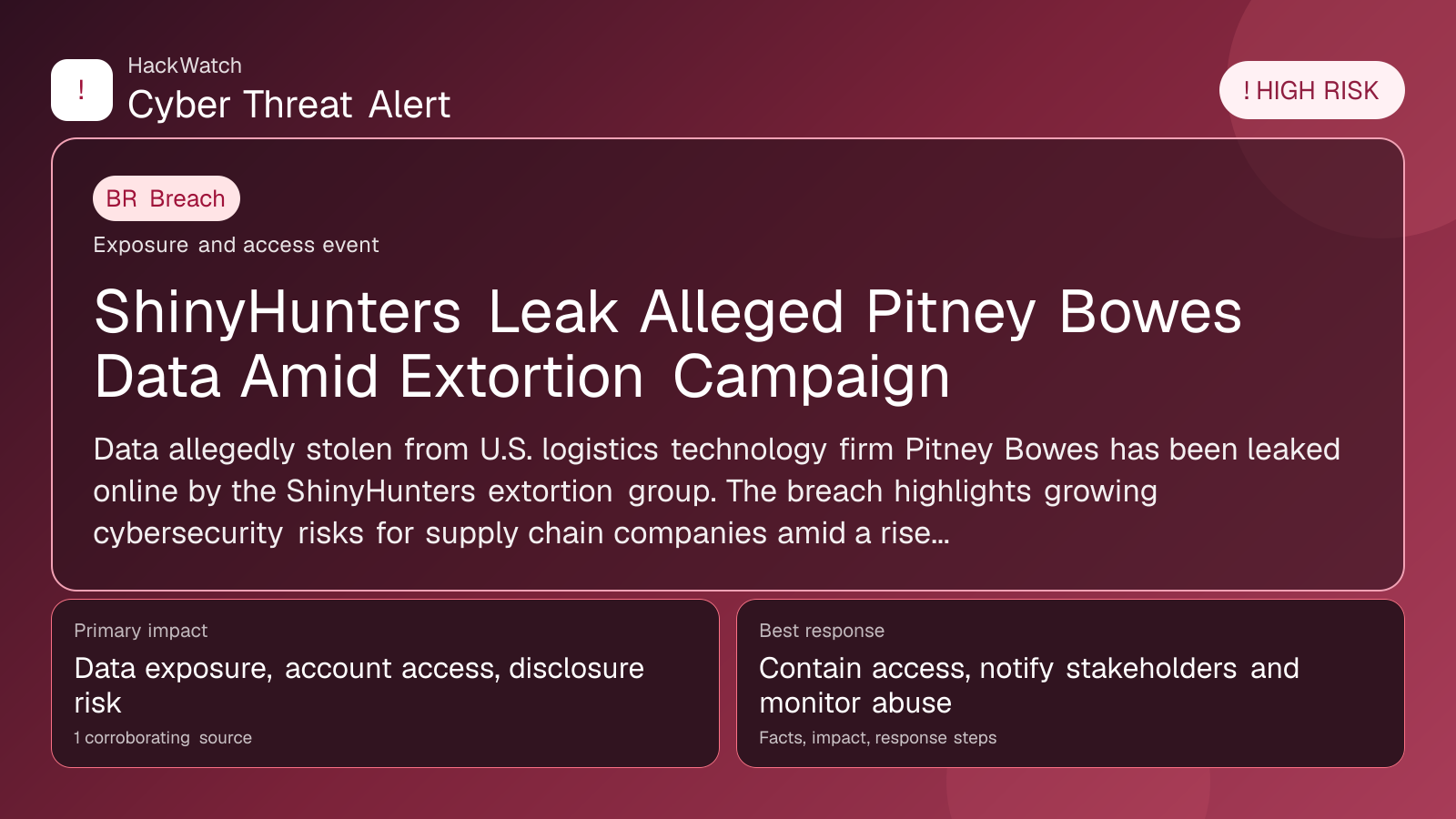1456x819 pixels.
Task: Click the 1 corroborating source text
Action: coord(163,738)
